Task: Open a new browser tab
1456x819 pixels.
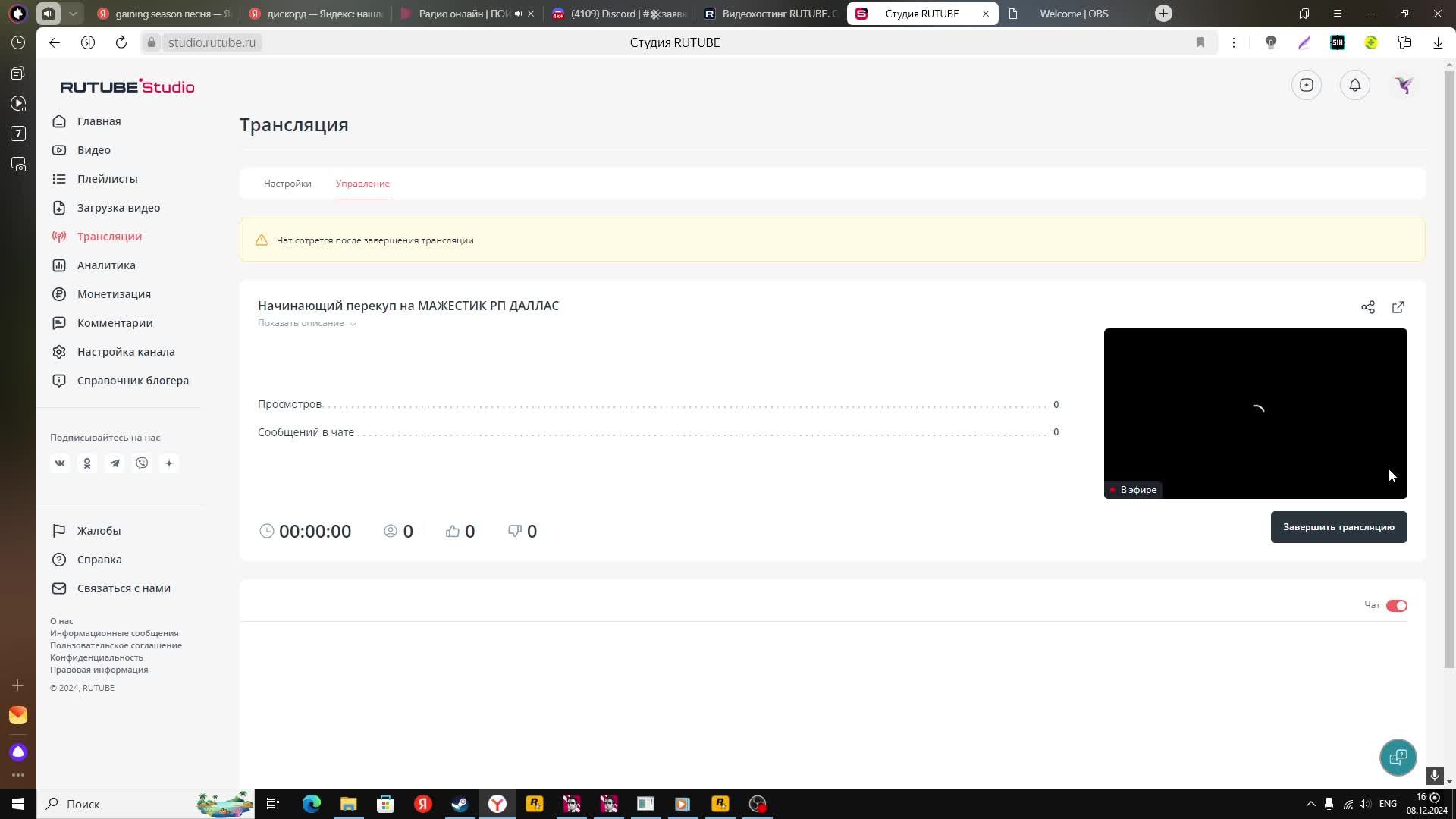Action: [x=1163, y=14]
